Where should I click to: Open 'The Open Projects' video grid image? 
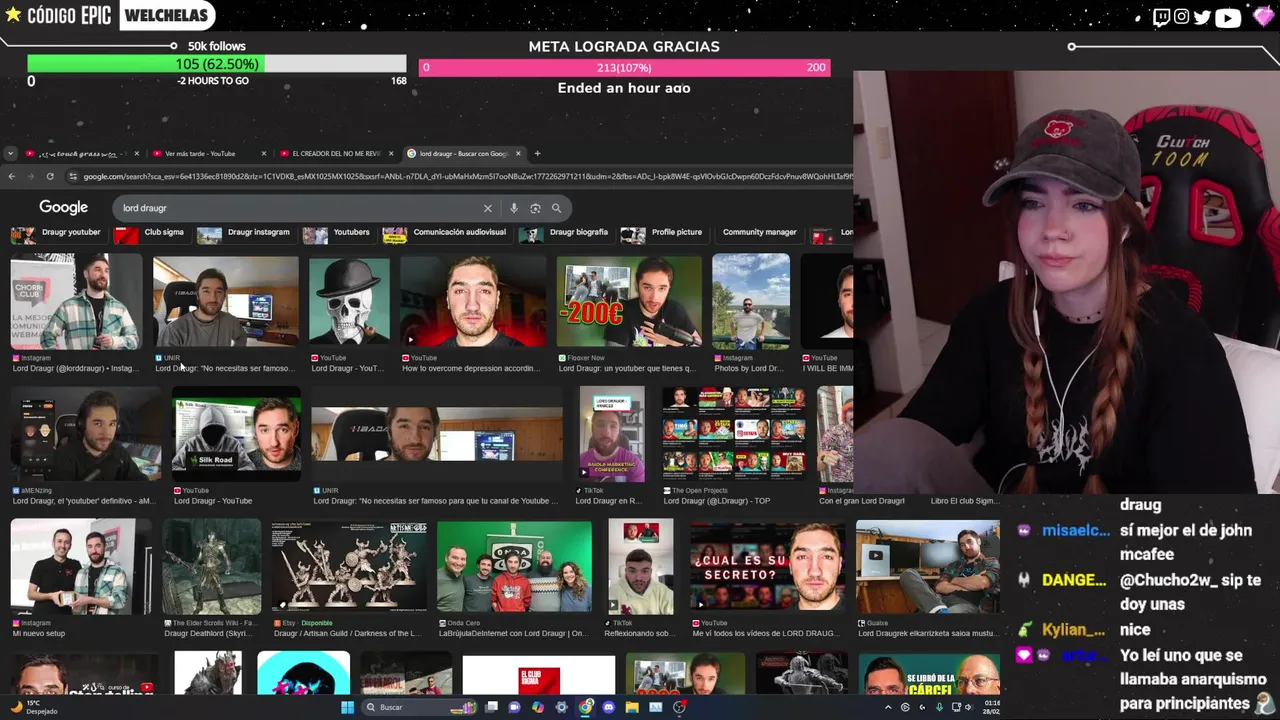pyautogui.click(x=733, y=434)
